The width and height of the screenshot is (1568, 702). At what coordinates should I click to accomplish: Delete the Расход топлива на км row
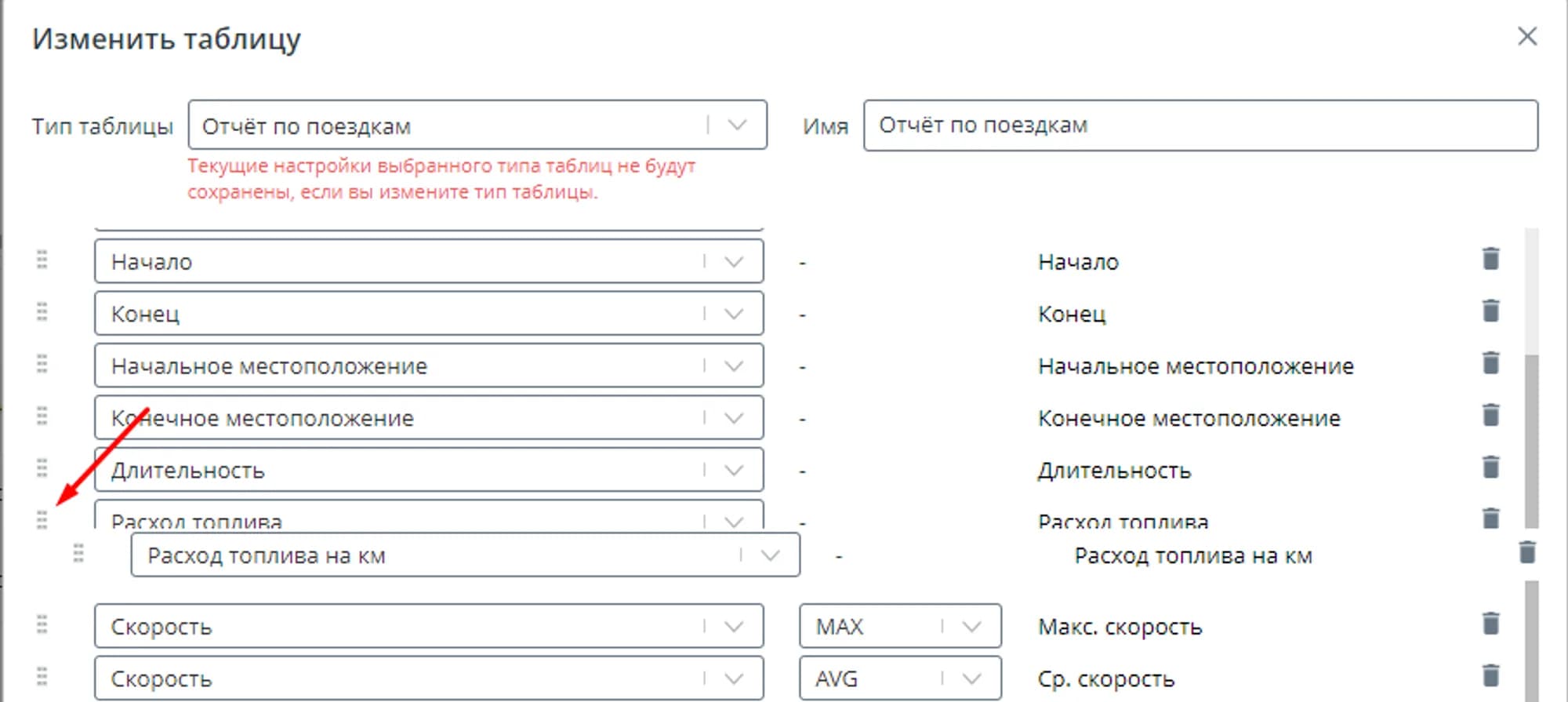click(1526, 553)
